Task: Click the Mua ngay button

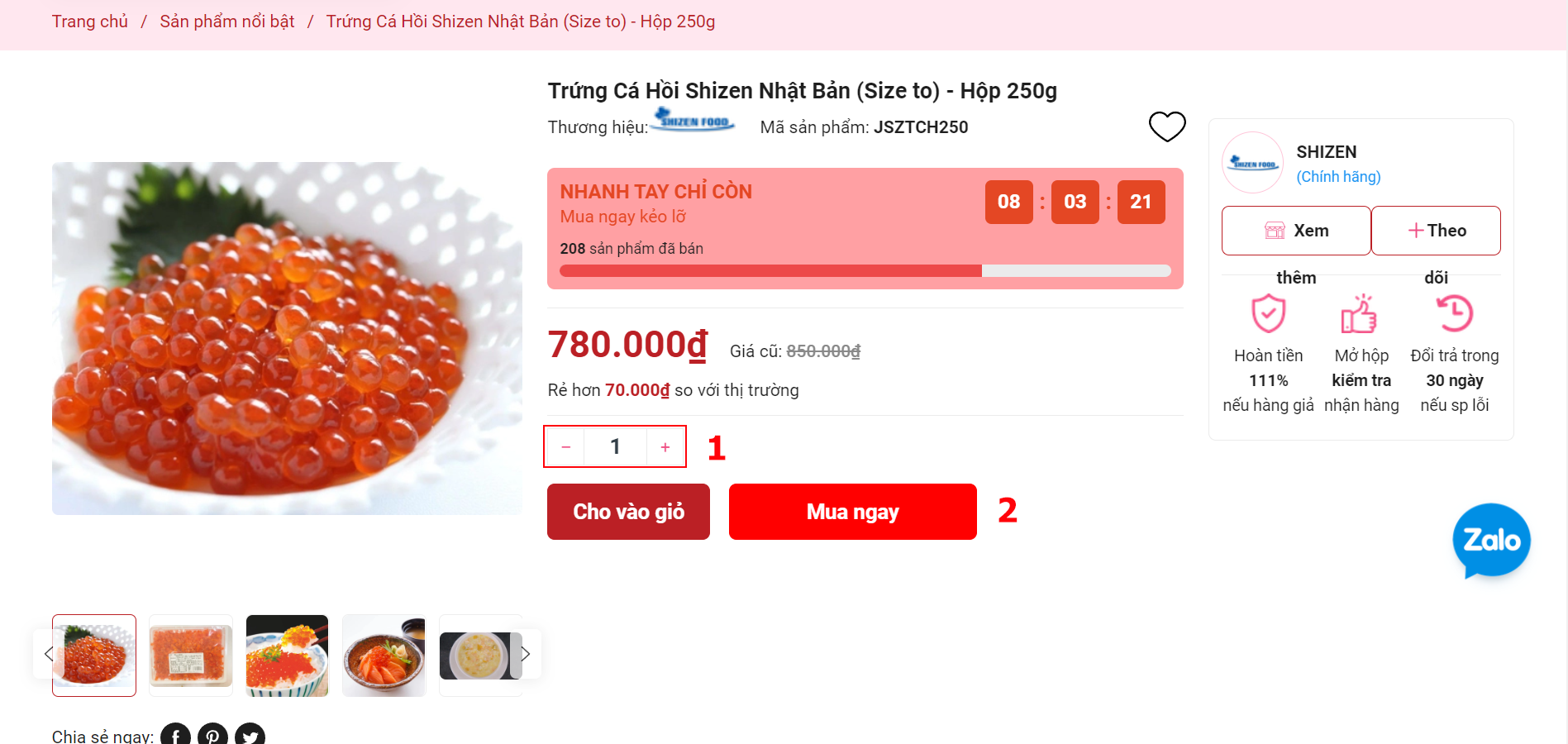Action: tap(852, 512)
